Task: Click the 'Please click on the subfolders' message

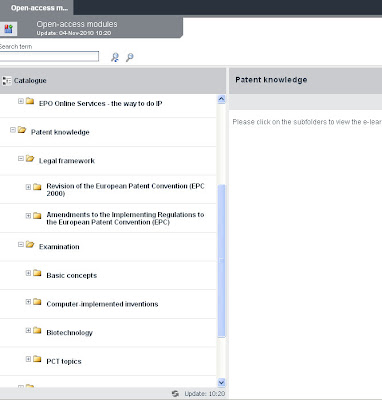Action: tap(307, 122)
